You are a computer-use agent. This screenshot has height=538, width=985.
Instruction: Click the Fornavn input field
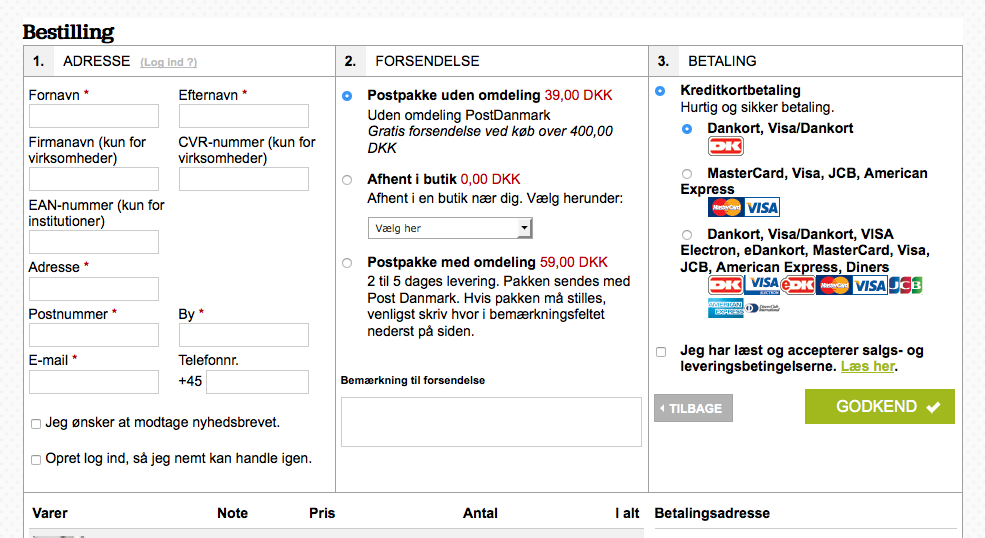pyautogui.click(x=94, y=116)
